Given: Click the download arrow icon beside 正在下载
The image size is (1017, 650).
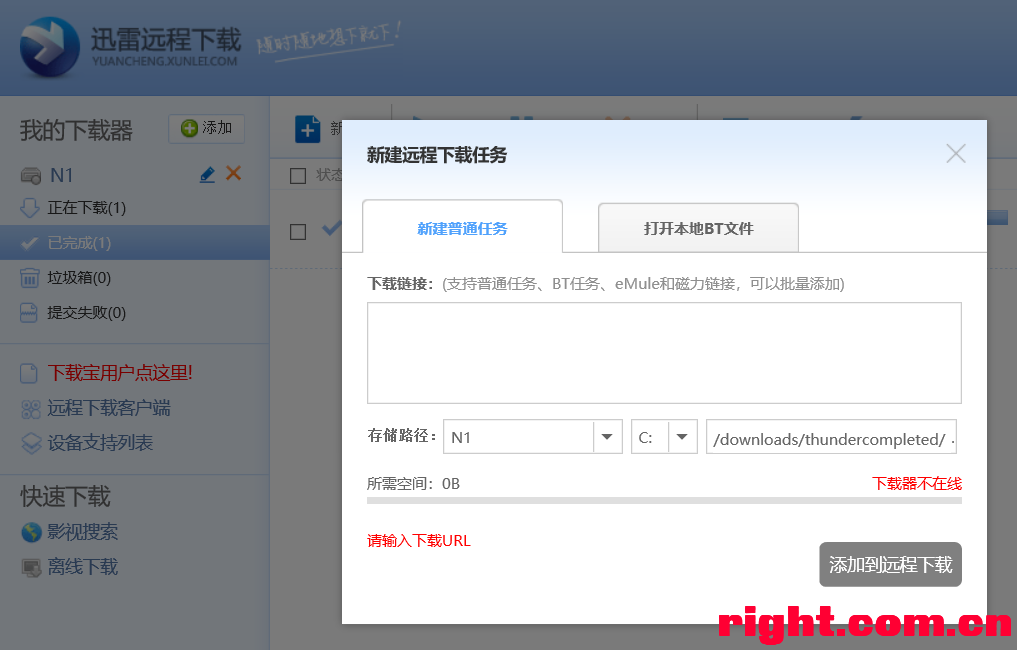Looking at the screenshot, I should 30,208.
